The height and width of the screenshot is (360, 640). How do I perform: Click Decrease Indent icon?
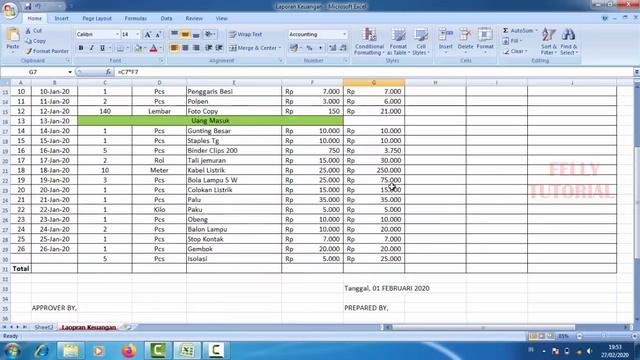[x=209, y=48]
